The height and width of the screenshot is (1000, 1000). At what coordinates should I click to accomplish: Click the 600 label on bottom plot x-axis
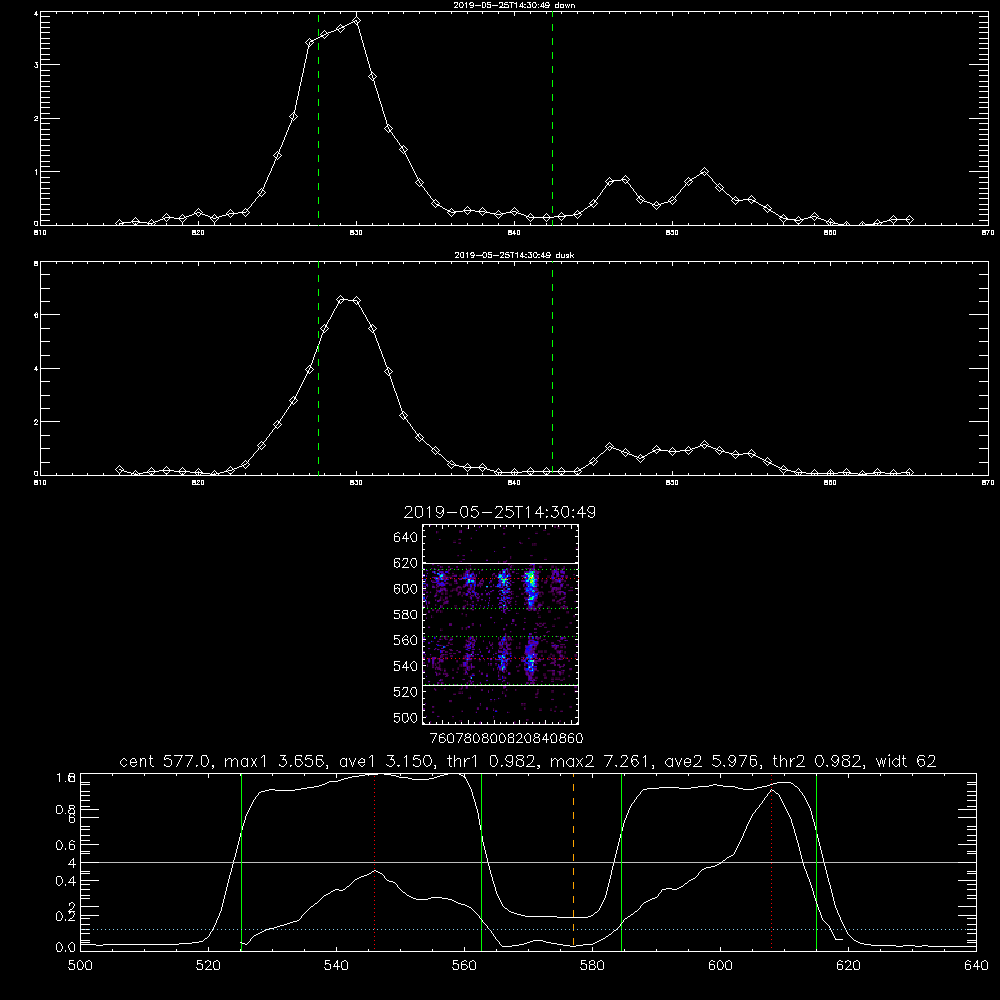[x=720, y=966]
